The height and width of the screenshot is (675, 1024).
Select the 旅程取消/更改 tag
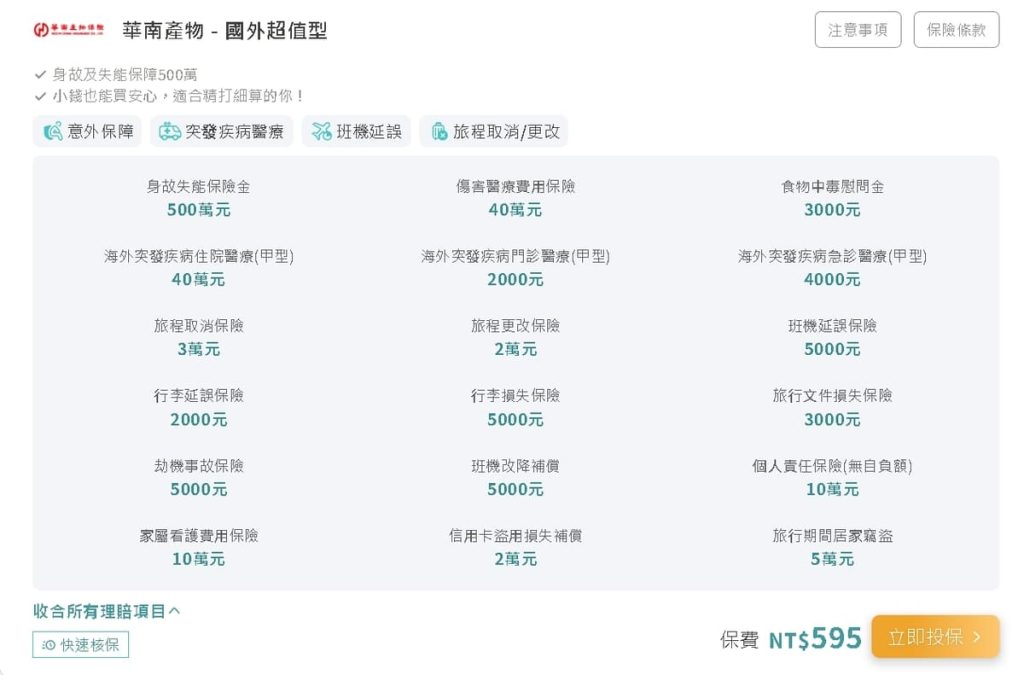494,131
